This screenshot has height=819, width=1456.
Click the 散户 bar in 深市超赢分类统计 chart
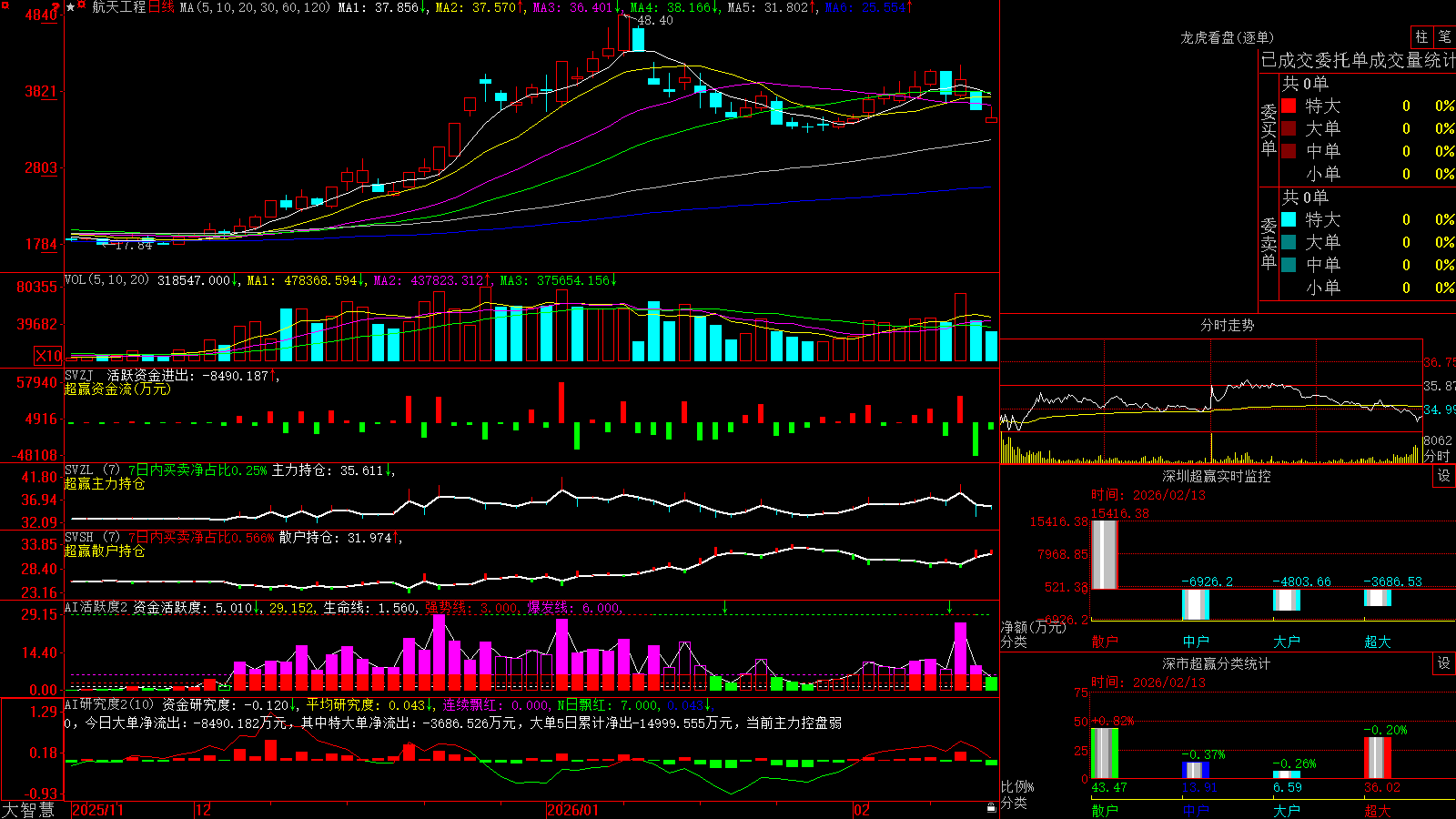coord(1105,753)
